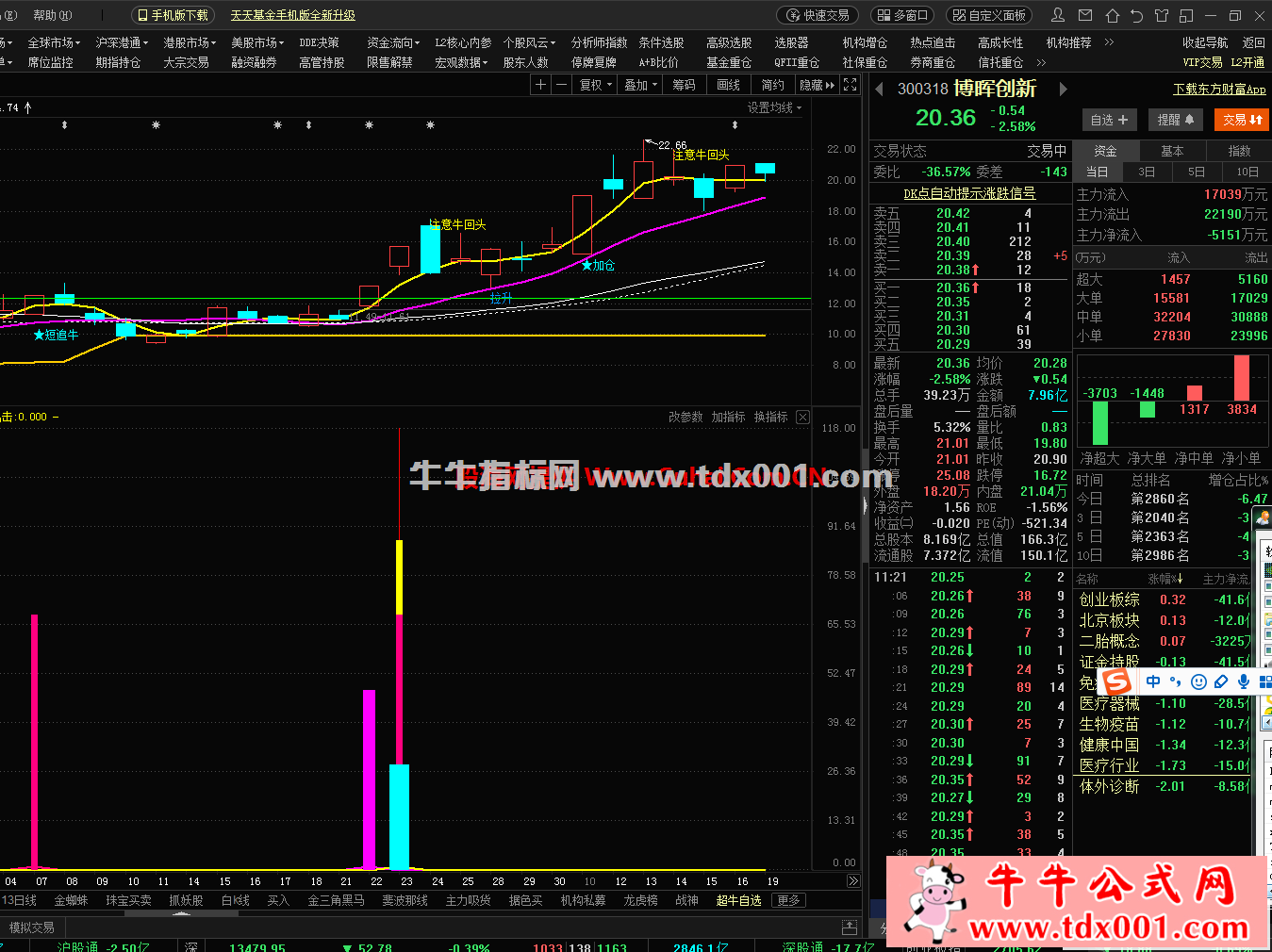Image resolution: width=1272 pixels, height=952 pixels.
Task: Click 画线 drawing toolbar button
Action: tap(729, 85)
